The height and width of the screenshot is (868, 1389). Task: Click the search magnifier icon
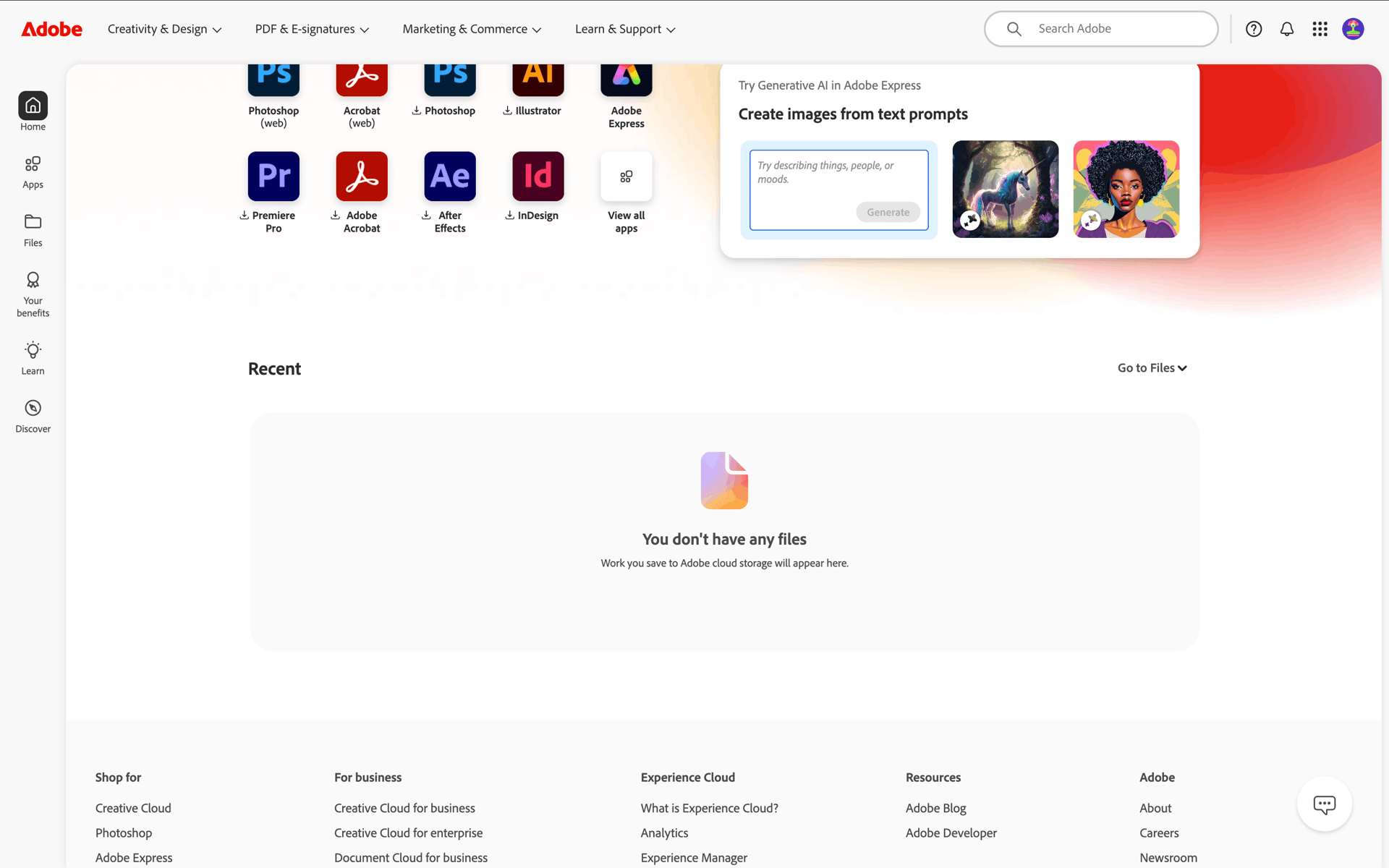tap(1014, 29)
